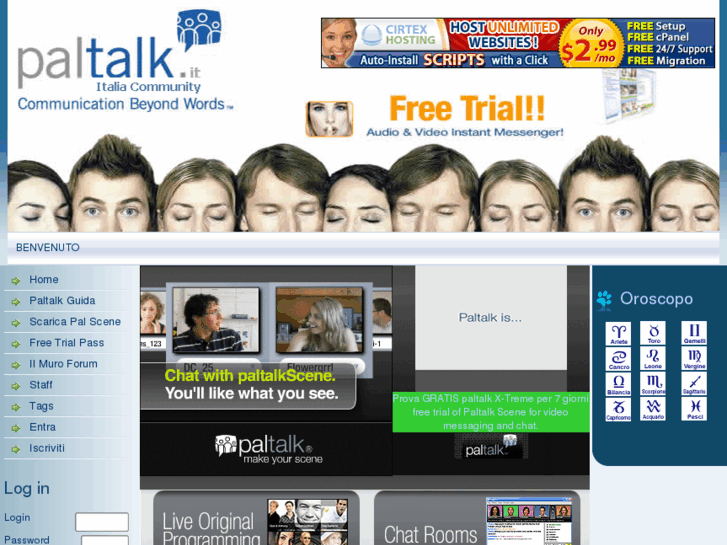Click the green arrow beside Tags

coord(16,407)
